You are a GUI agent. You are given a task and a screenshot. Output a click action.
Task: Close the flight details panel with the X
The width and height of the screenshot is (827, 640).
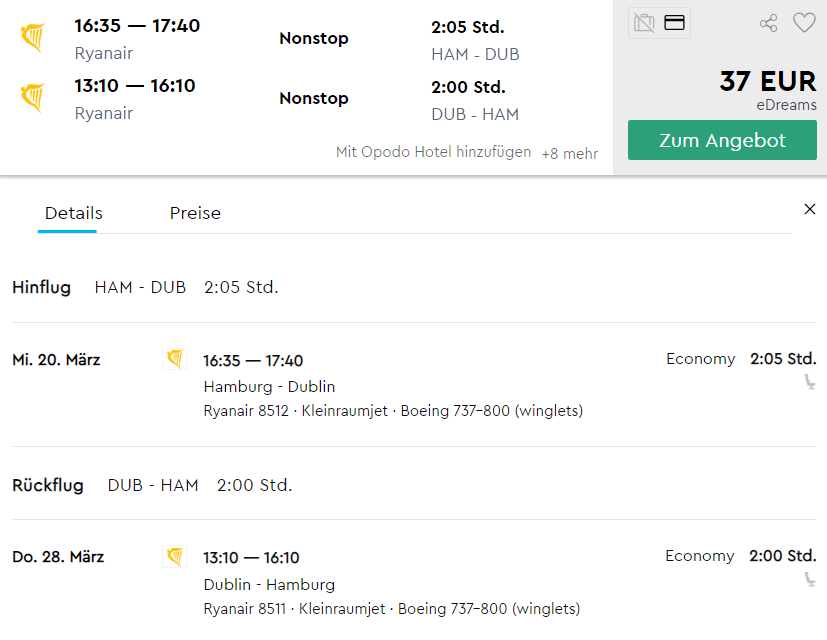809,209
